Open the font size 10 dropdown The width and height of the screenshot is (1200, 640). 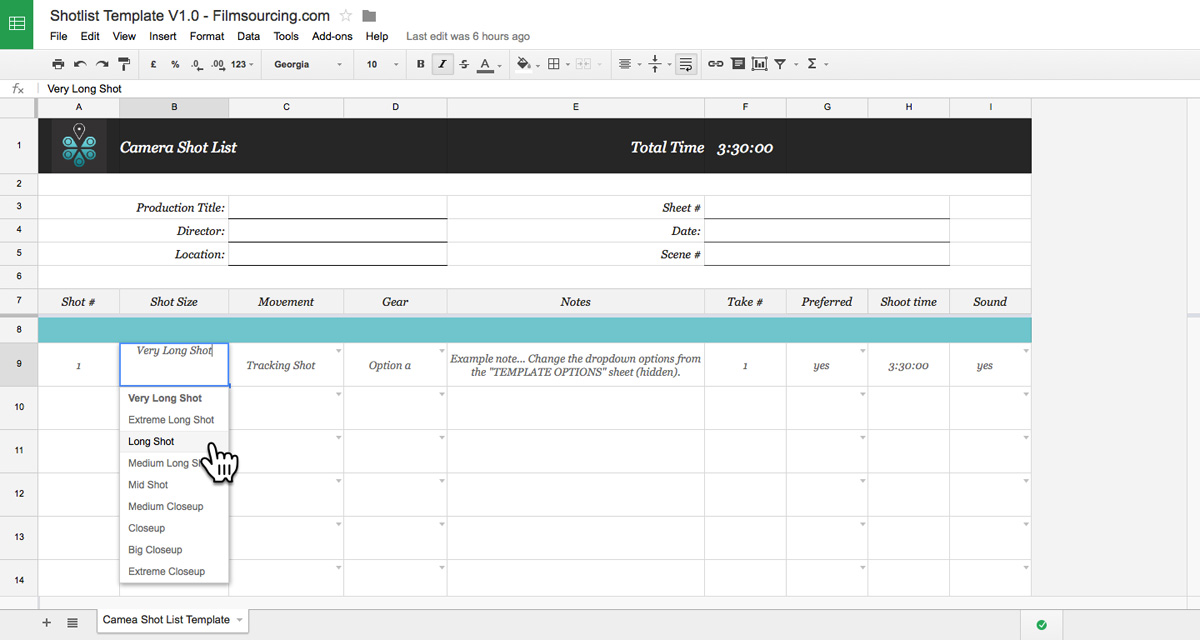point(384,64)
